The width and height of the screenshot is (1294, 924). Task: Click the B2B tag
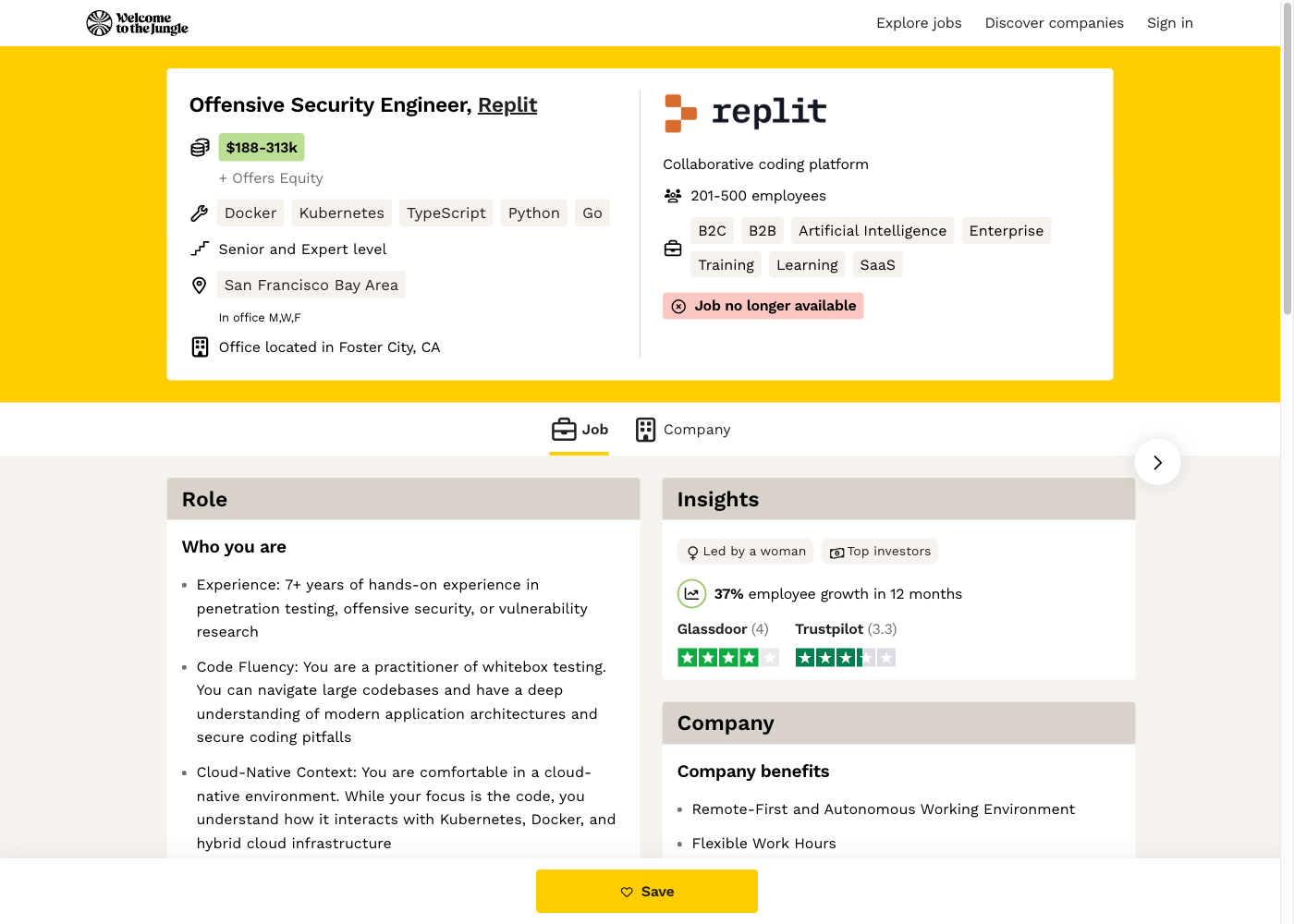tap(763, 231)
